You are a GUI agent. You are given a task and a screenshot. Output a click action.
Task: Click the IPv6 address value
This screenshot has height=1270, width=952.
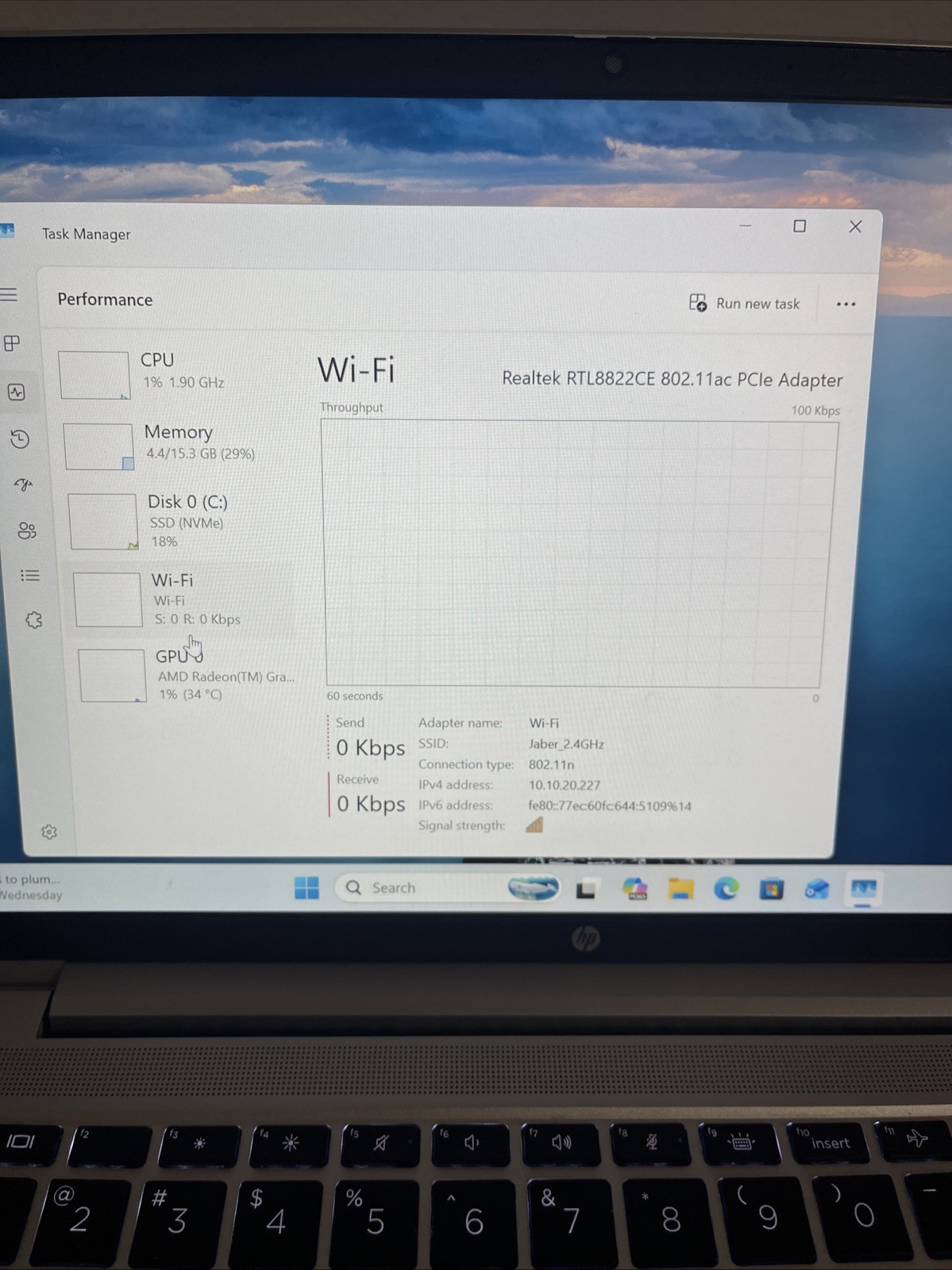coord(610,805)
